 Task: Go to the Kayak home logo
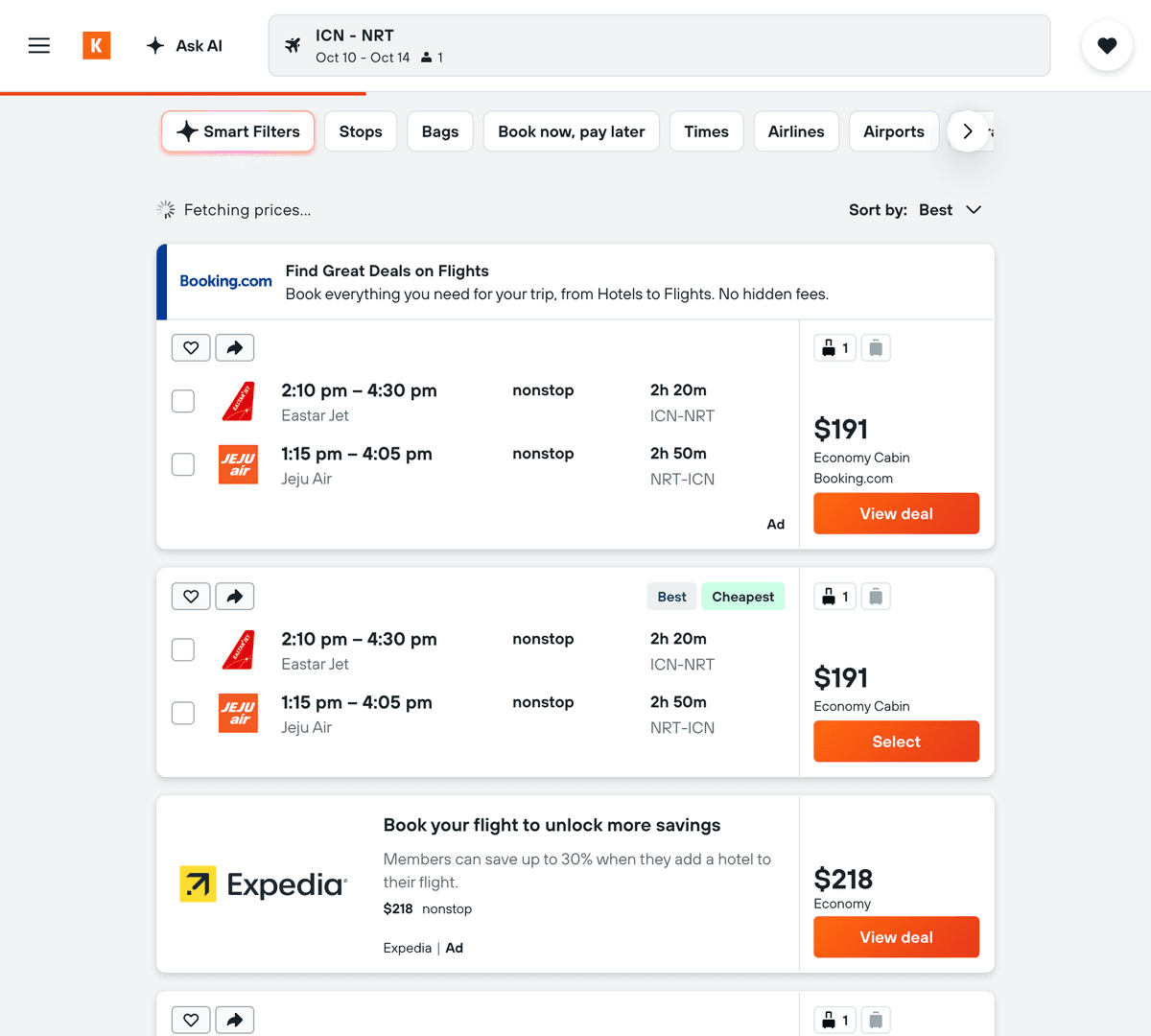[x=97, y=45]
